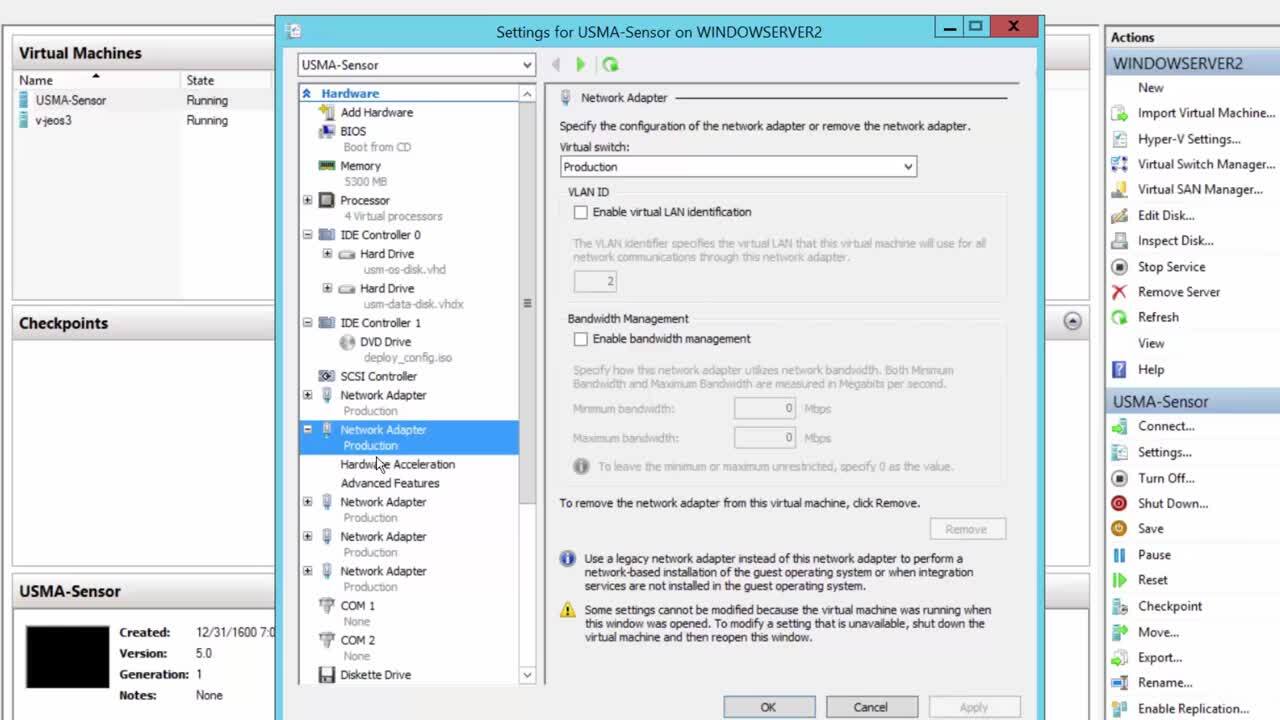1280x720 pixels.
Task: Click the blue Help icon
Action: pyautogui.click(x=1119, y=369)
